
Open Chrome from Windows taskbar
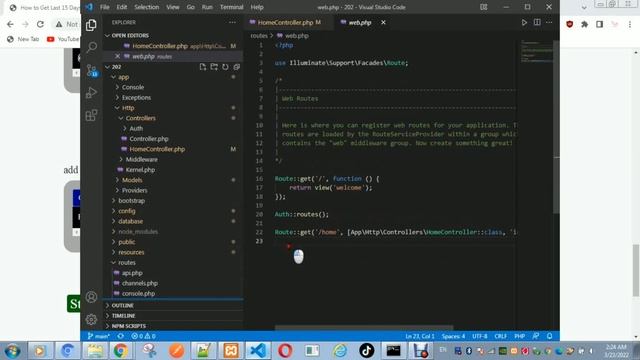[120, 351]
